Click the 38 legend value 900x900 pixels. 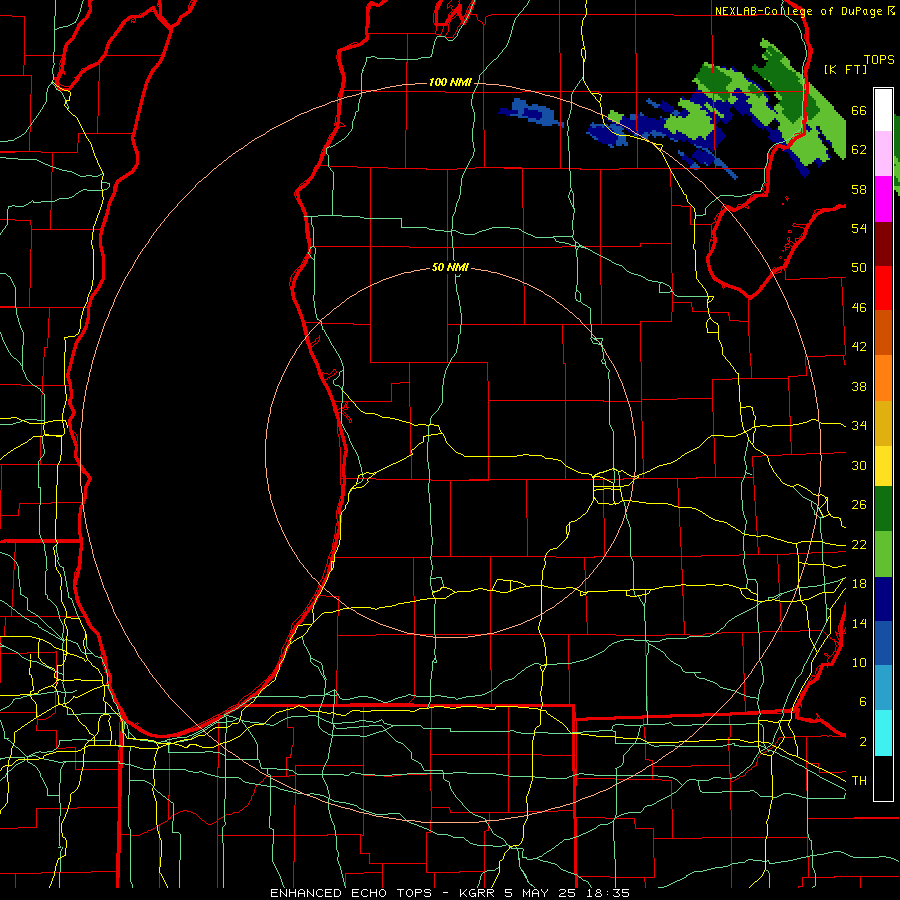[x=859, y=386]
